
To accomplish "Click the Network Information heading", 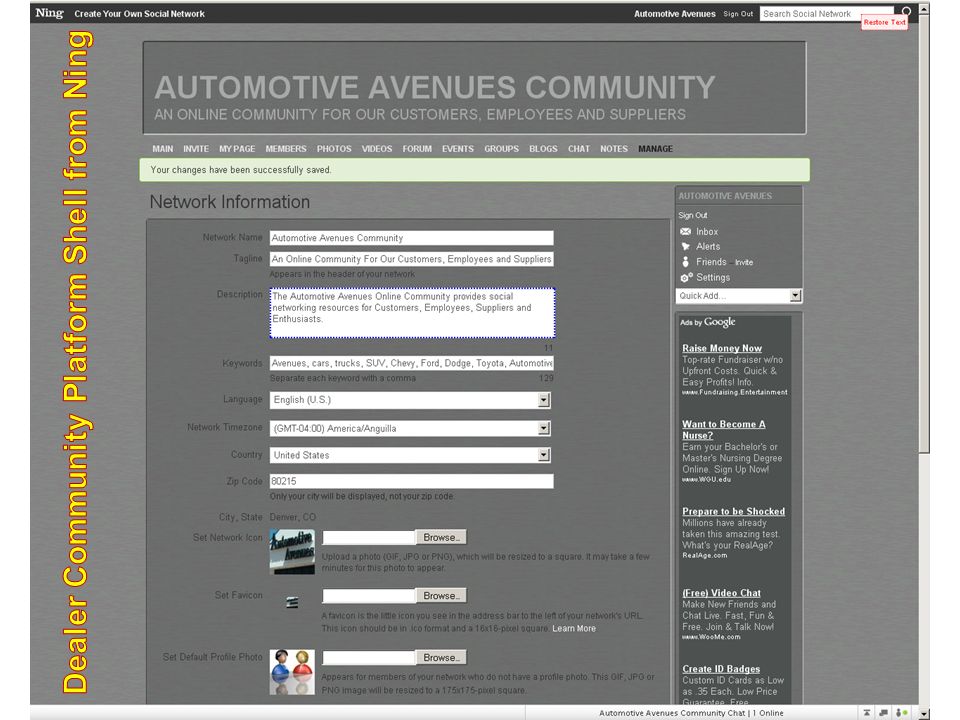I will [x=230, y=201].
